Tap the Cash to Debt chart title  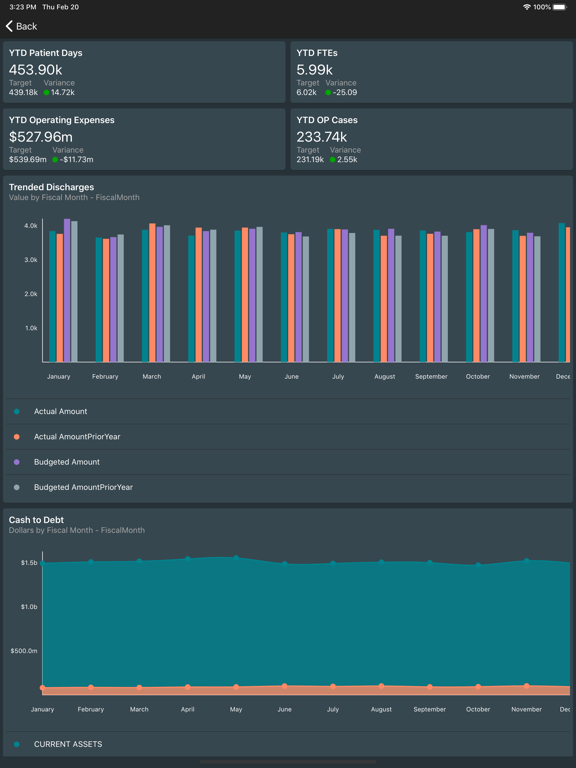pyautogui.click(x=36, y=520)
